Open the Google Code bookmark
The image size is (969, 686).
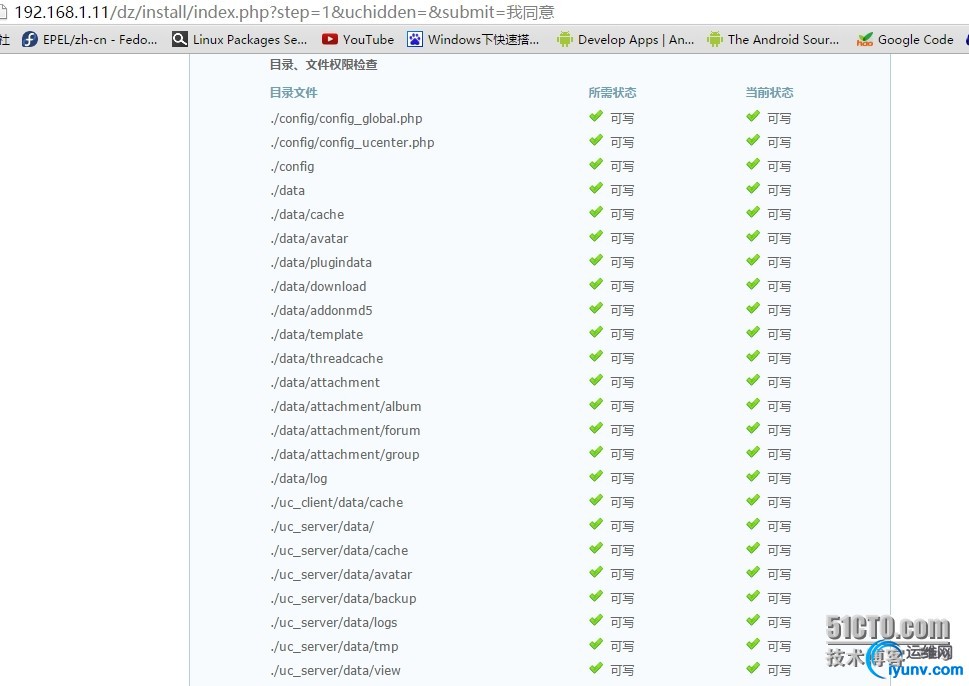(x=905, y=40)
